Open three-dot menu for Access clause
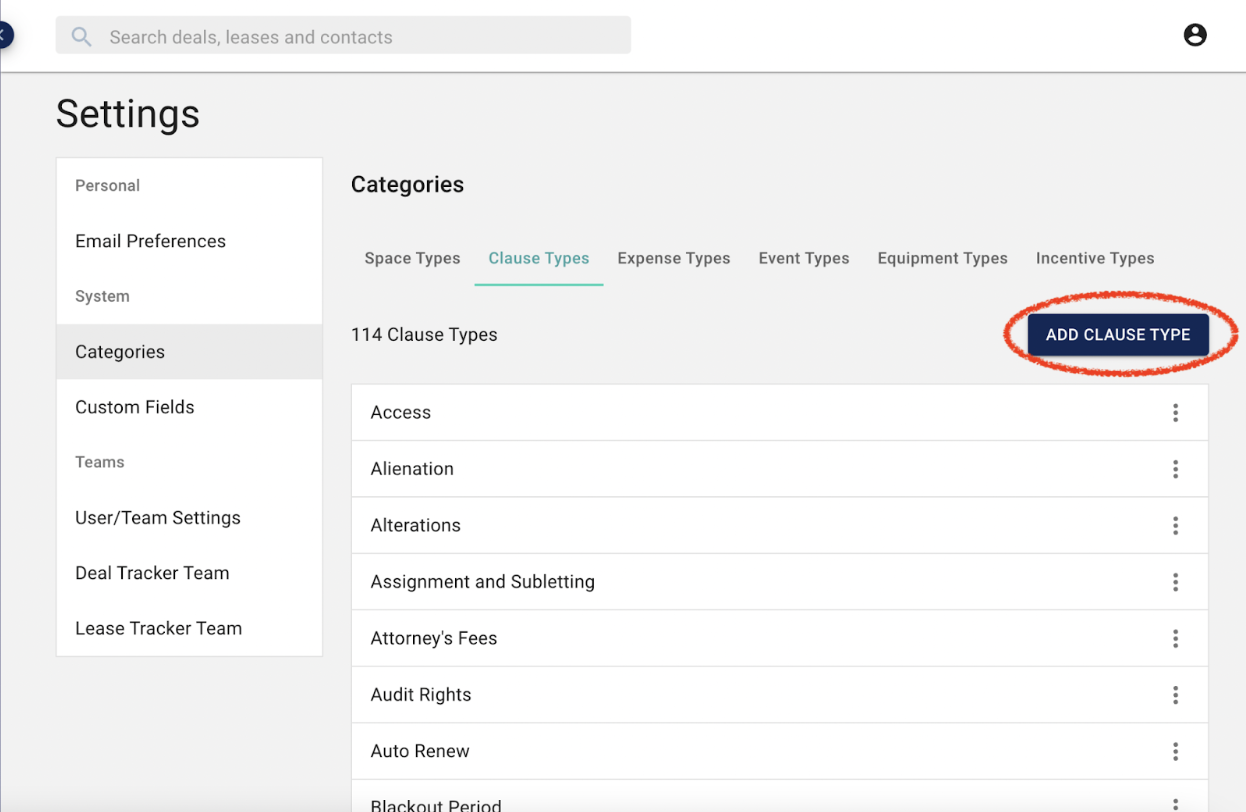 point(1175,413)
